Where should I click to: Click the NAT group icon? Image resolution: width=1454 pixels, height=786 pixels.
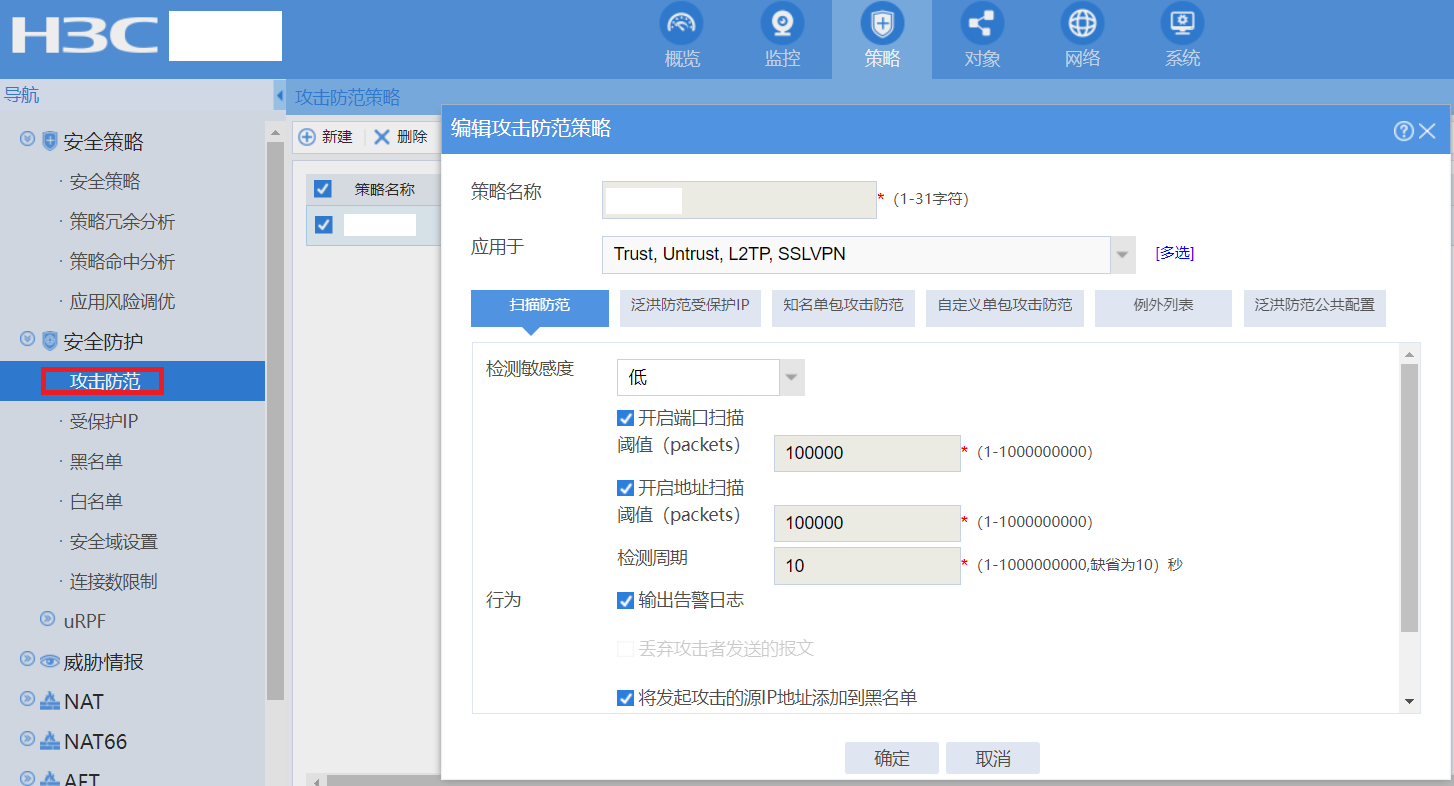pos(50,701)
